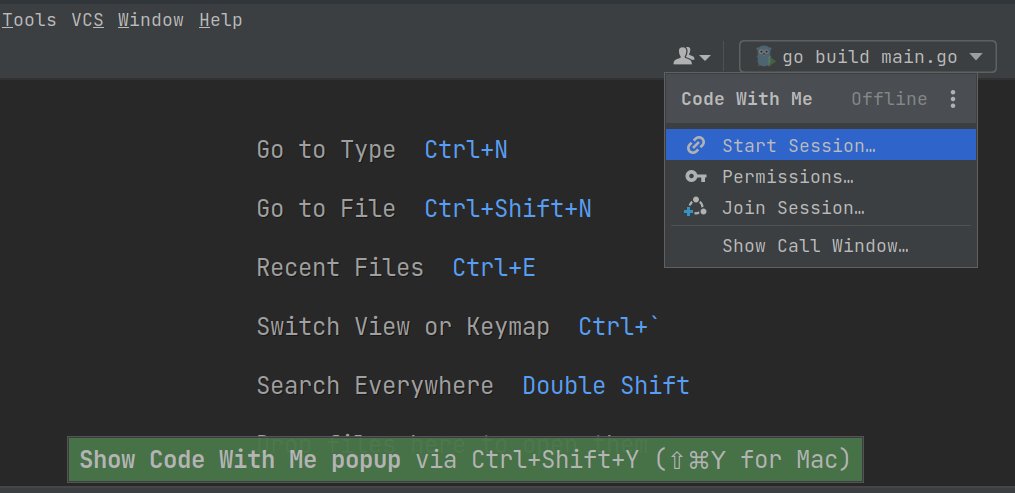Click the Recent Files label
Viewport: 1015px width, 493px height.
(340, 267)
